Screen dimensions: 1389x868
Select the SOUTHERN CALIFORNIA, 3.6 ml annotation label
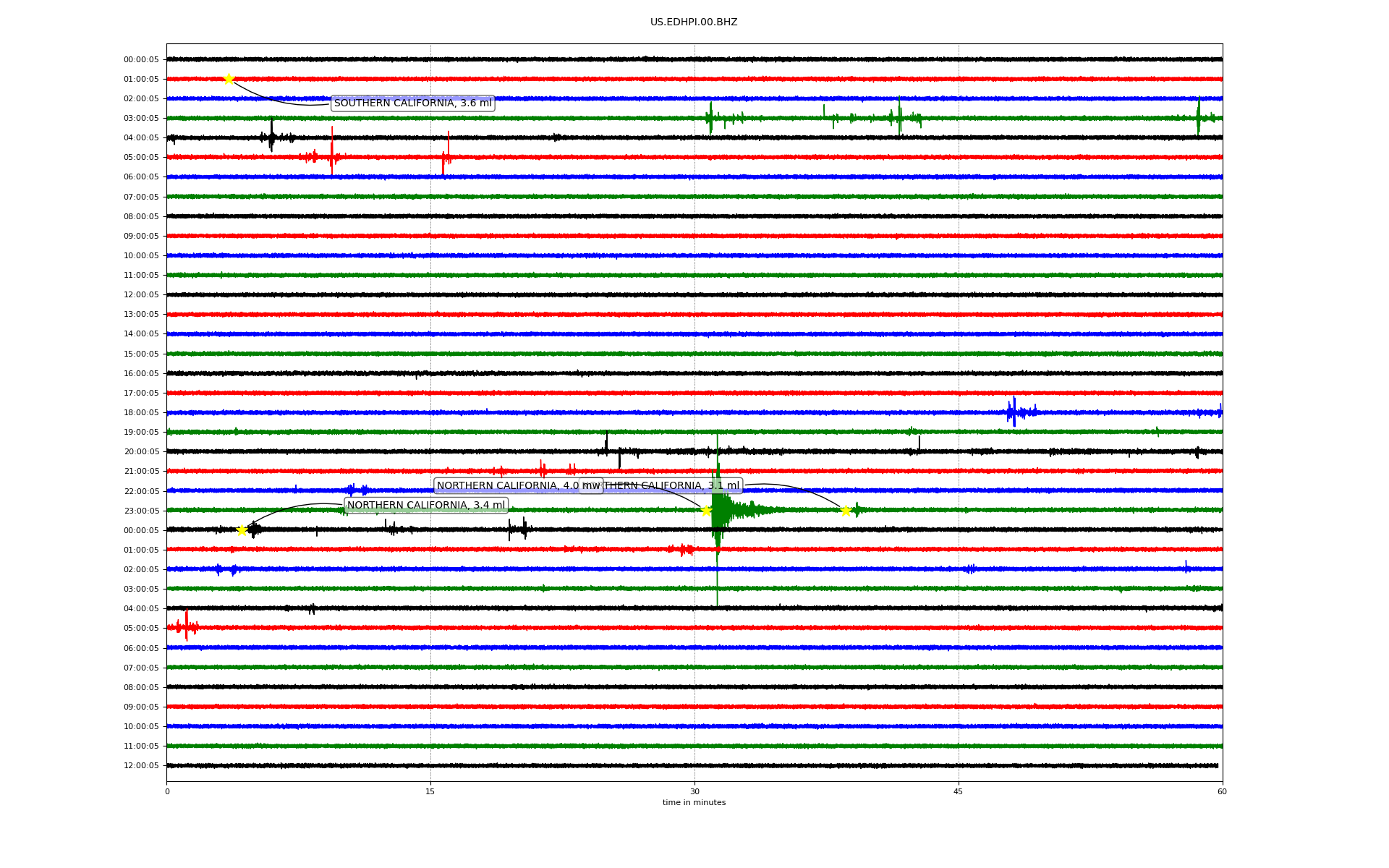(x=412, y=103)
